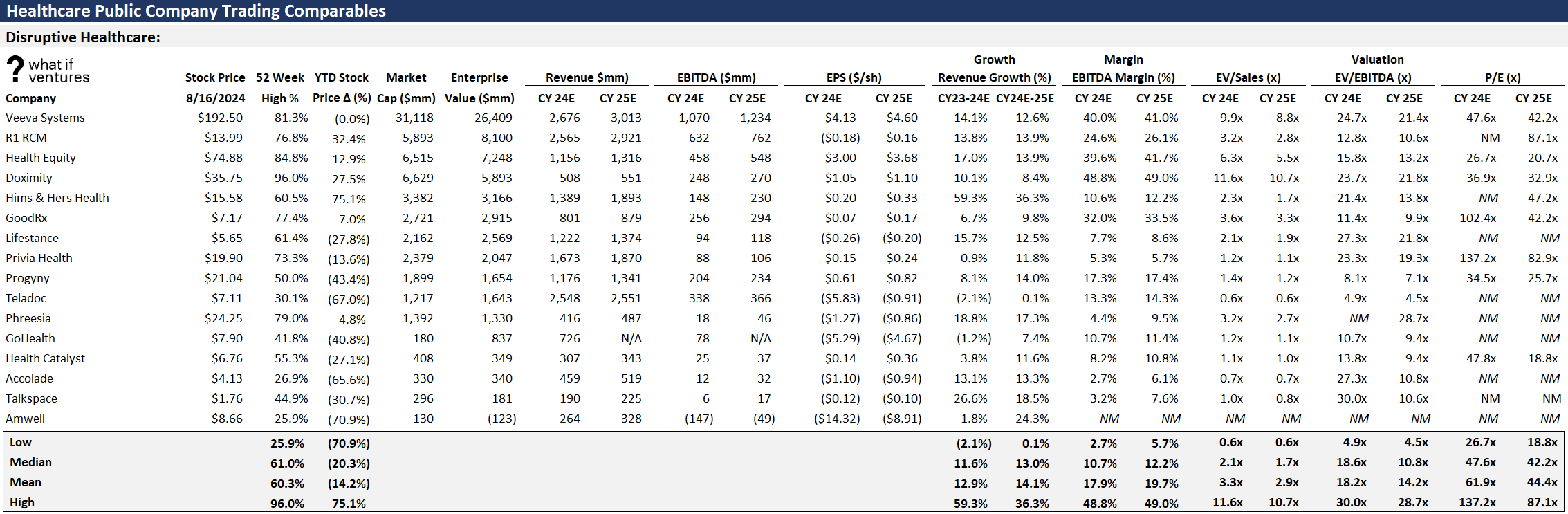Click the High summary row label
The width and height of the screenshot is (1568, 514).
(22, 502)
